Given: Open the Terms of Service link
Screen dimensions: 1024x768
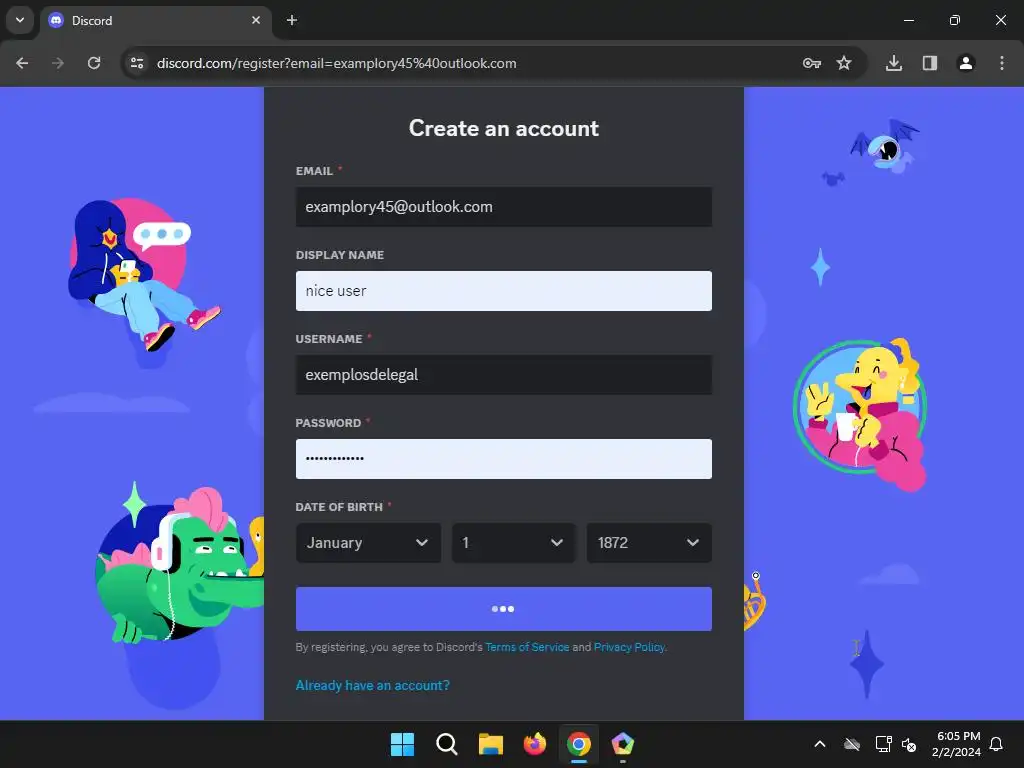Looking at the screenshot, I should (527, 647).
